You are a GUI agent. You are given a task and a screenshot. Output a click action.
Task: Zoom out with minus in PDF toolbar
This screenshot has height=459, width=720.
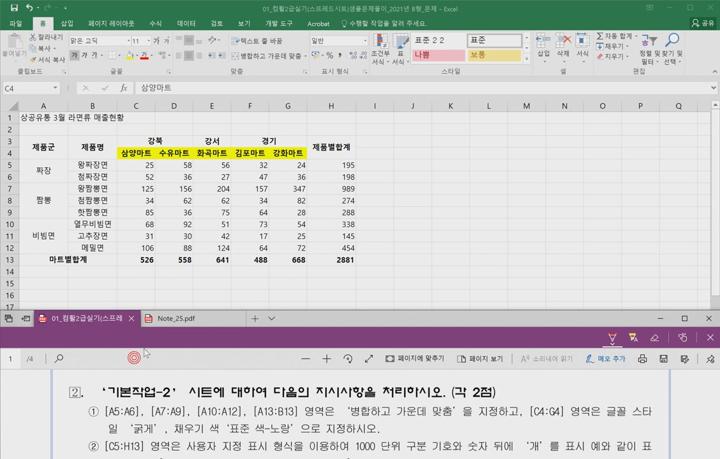coord(305,359)
